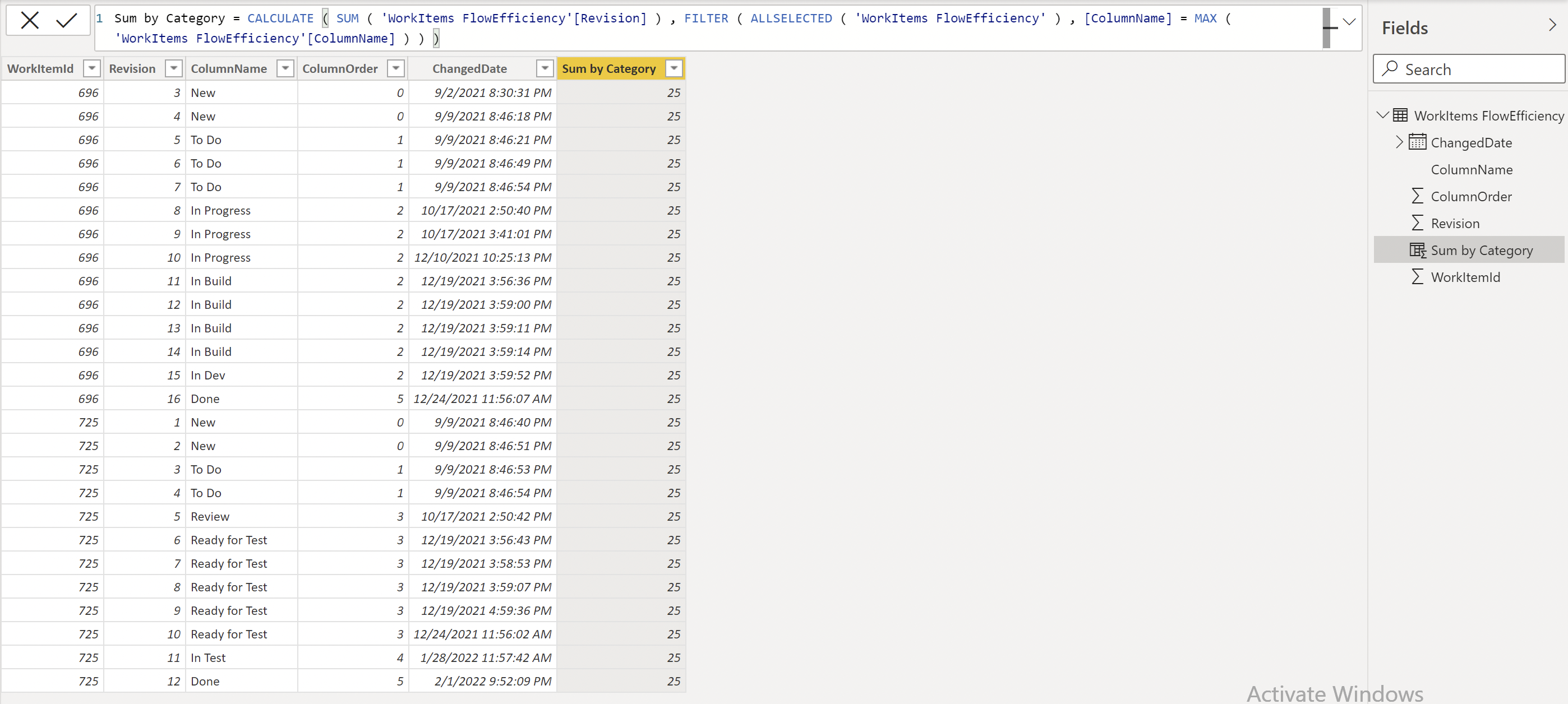
Task: Click the ChangedDate calendar icon
Action: [x=1417, y=142]
